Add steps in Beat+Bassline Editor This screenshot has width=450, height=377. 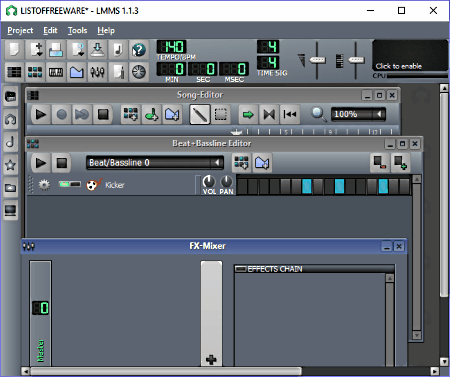400,163
